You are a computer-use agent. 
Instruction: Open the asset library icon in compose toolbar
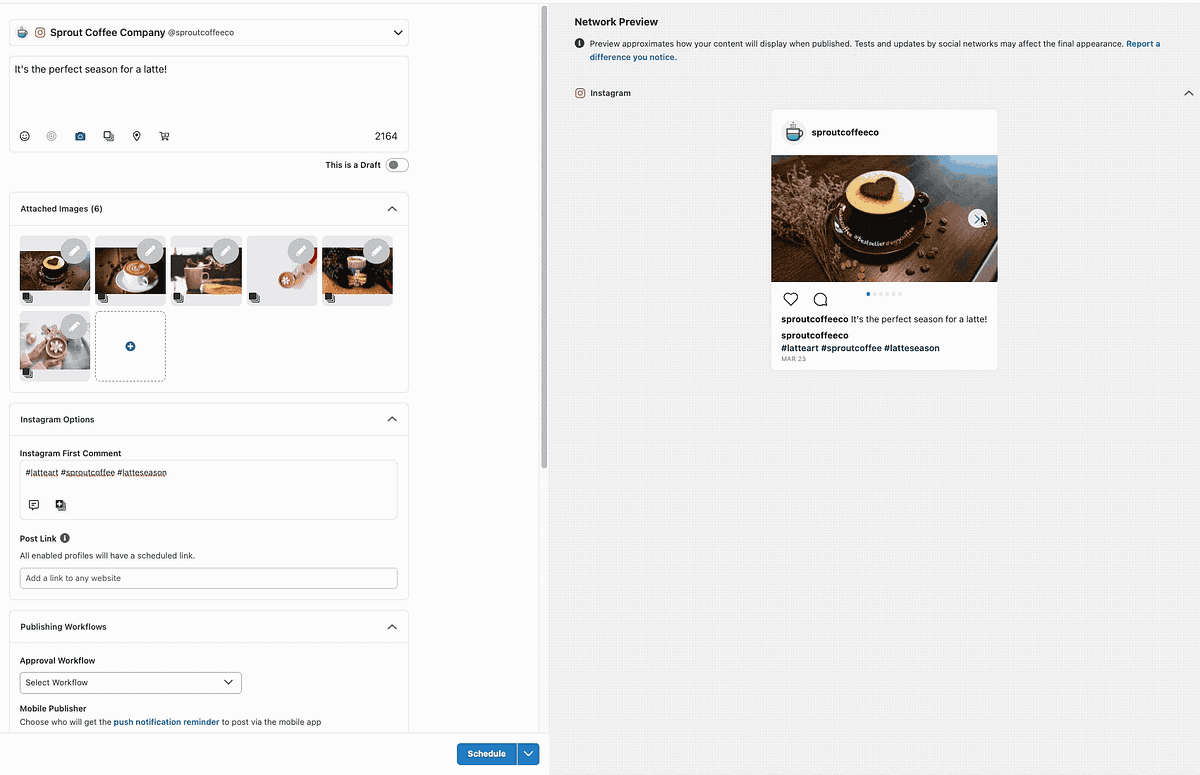click(108, 136)
